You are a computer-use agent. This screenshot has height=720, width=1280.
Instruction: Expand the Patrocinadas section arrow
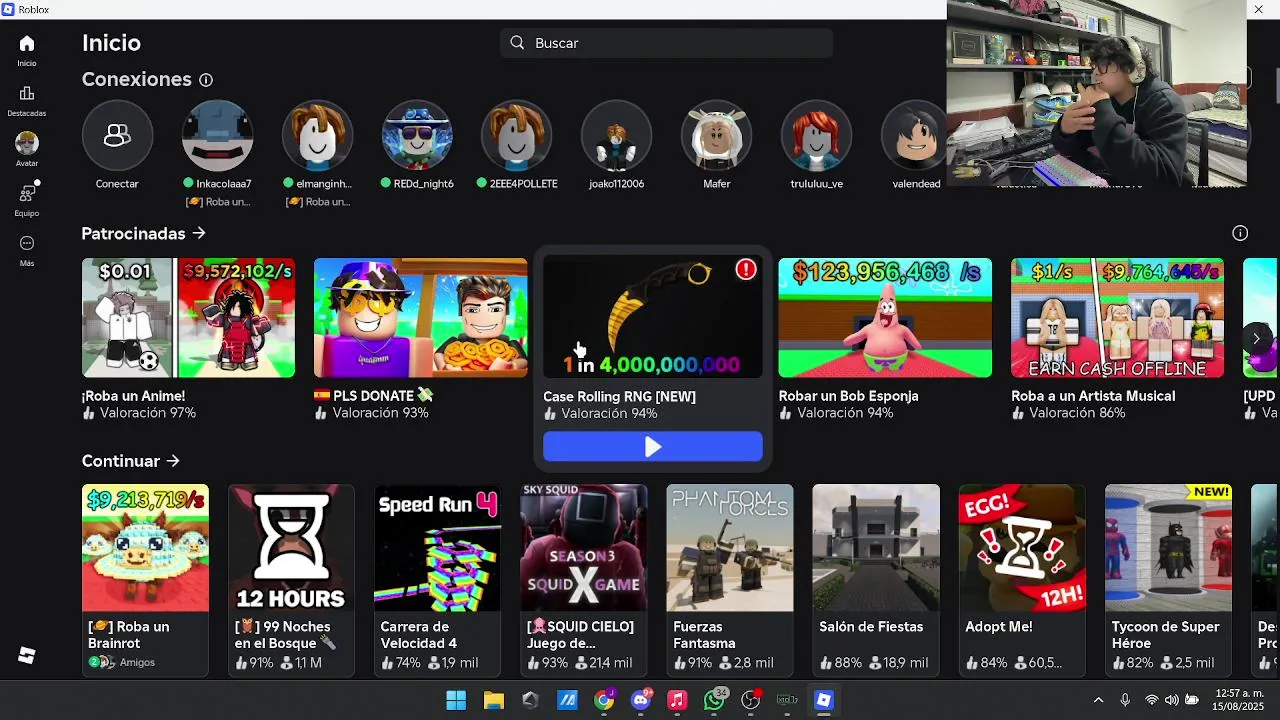click(x=199, y=233)
